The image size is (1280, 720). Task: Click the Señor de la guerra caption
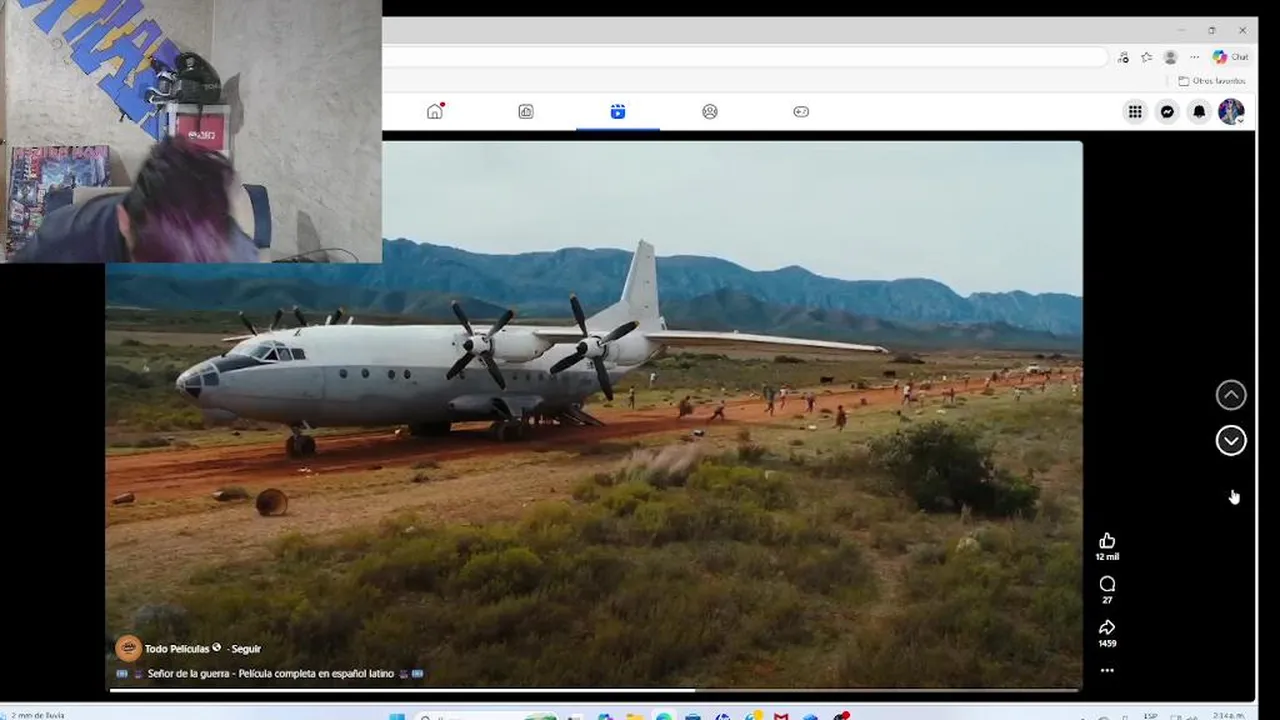pos(270,674)
